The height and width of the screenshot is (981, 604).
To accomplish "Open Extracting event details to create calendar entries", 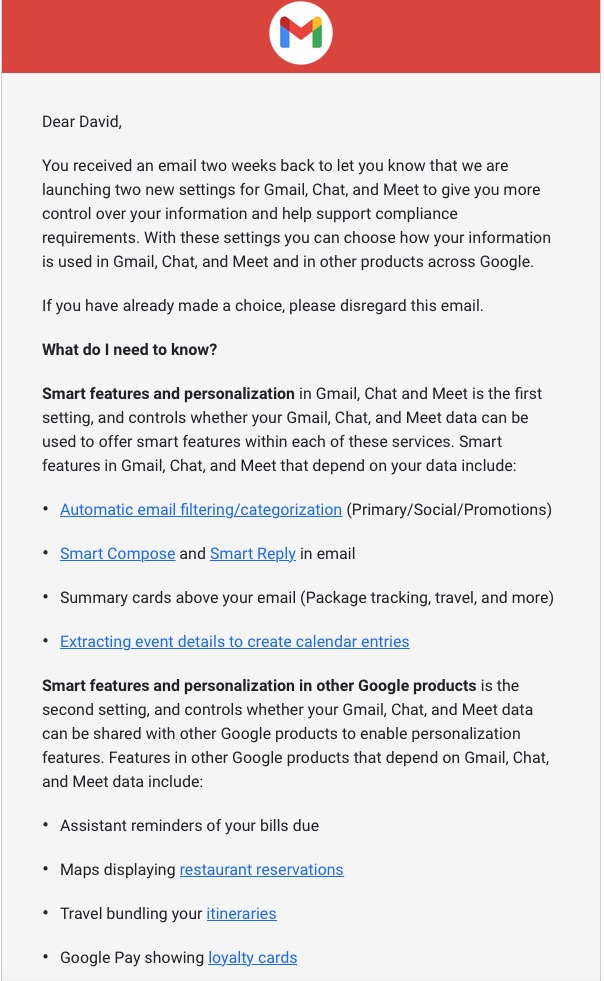I will click(x=235, y=642).
